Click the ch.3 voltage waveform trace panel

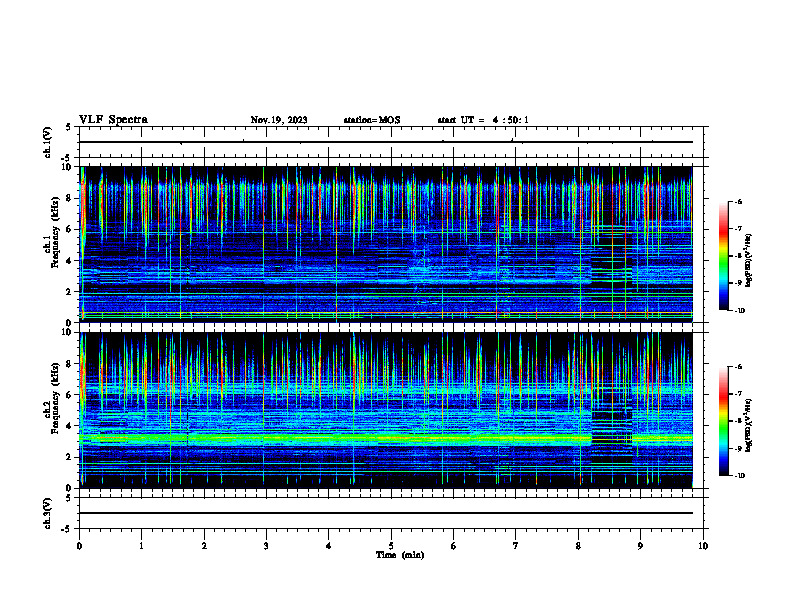point(391,513)
